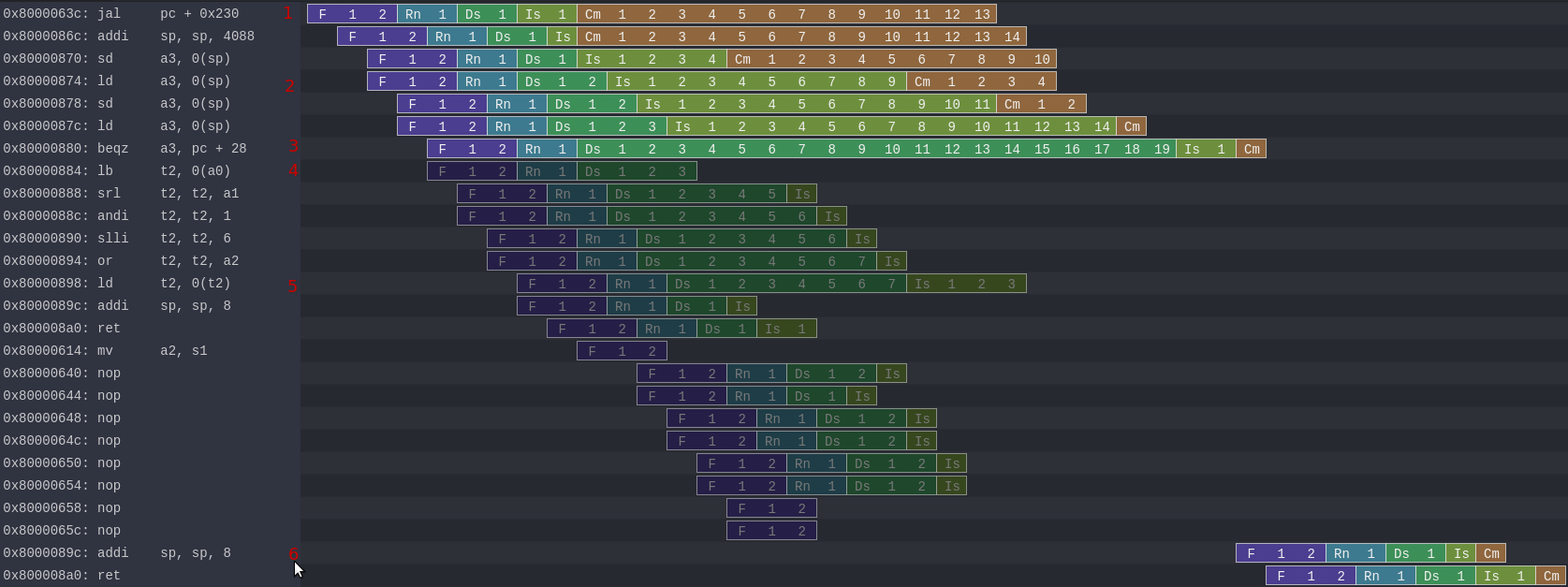Click the Ds stage start of the beqz row
The image size is (1568, 587).
coord(593,149)
